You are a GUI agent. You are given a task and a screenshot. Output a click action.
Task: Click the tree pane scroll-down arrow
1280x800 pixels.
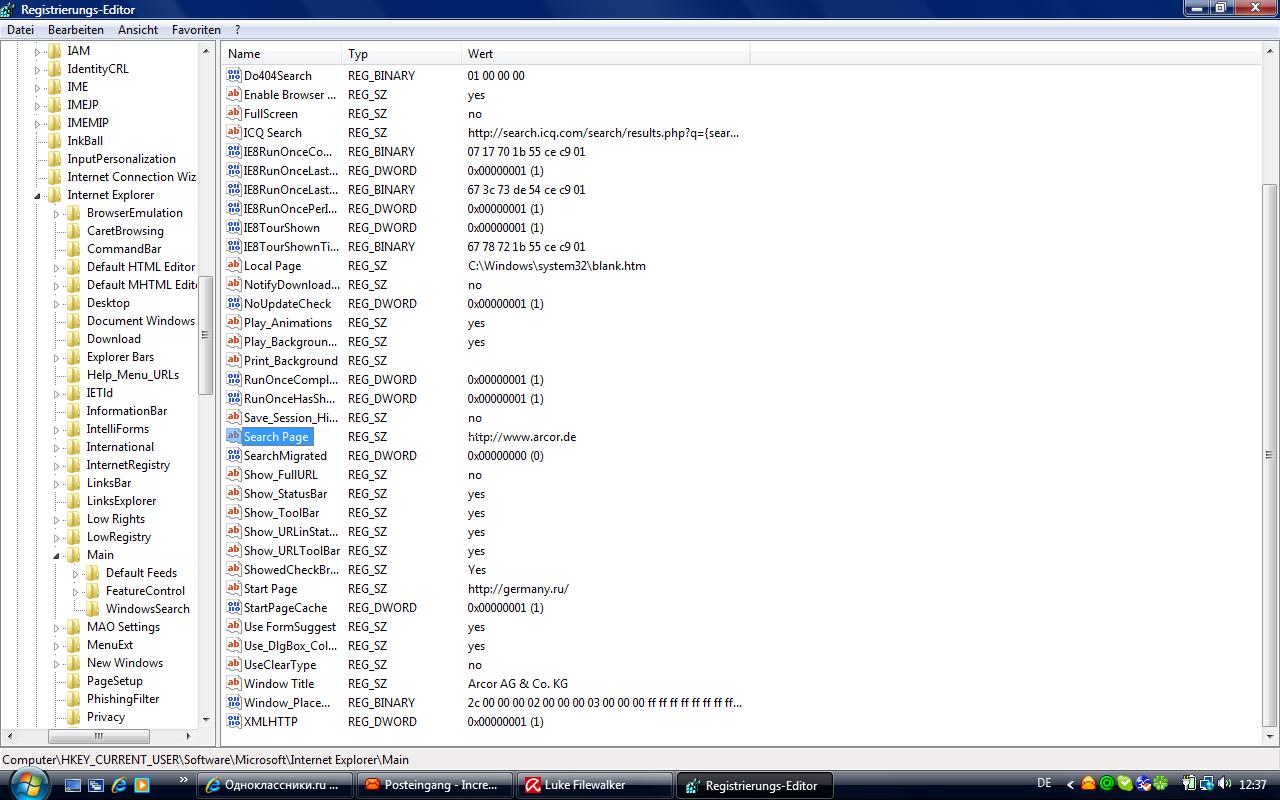pyautogui.click(x=206, y=719)
